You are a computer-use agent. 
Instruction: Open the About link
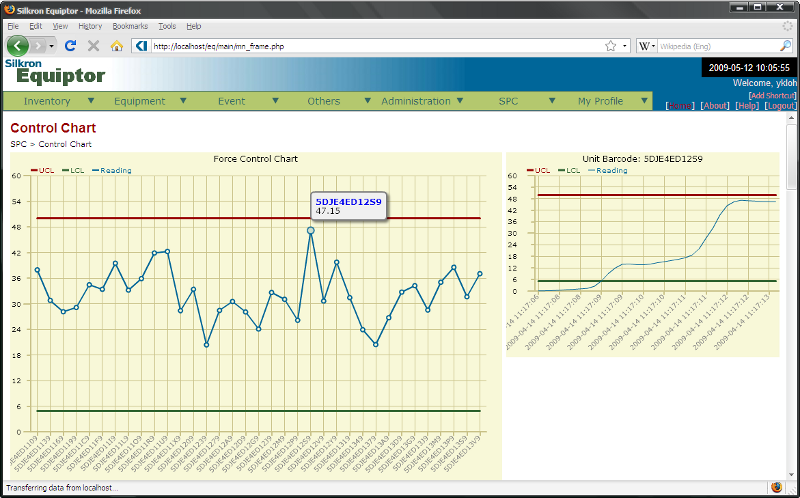pyautogui.click(x=715, y=106)
